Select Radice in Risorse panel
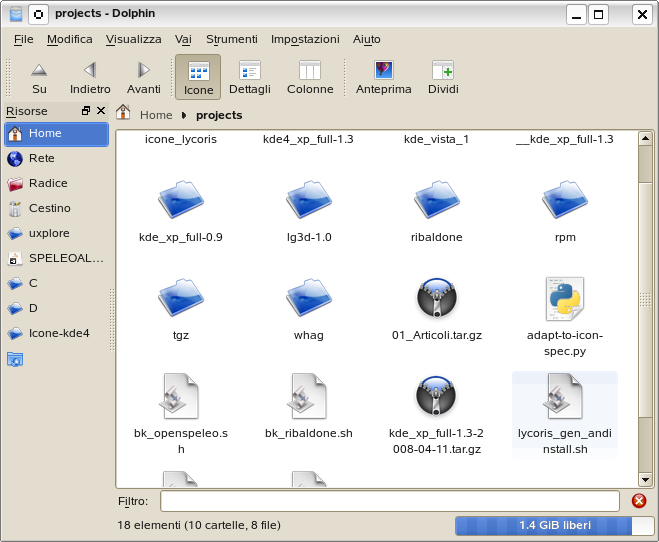This screenshot has width=659, height=542. point(57,184)
